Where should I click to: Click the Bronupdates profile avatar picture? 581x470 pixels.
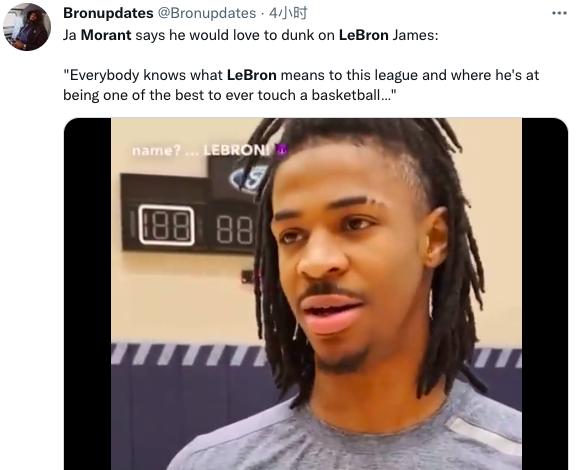(27, 27)
